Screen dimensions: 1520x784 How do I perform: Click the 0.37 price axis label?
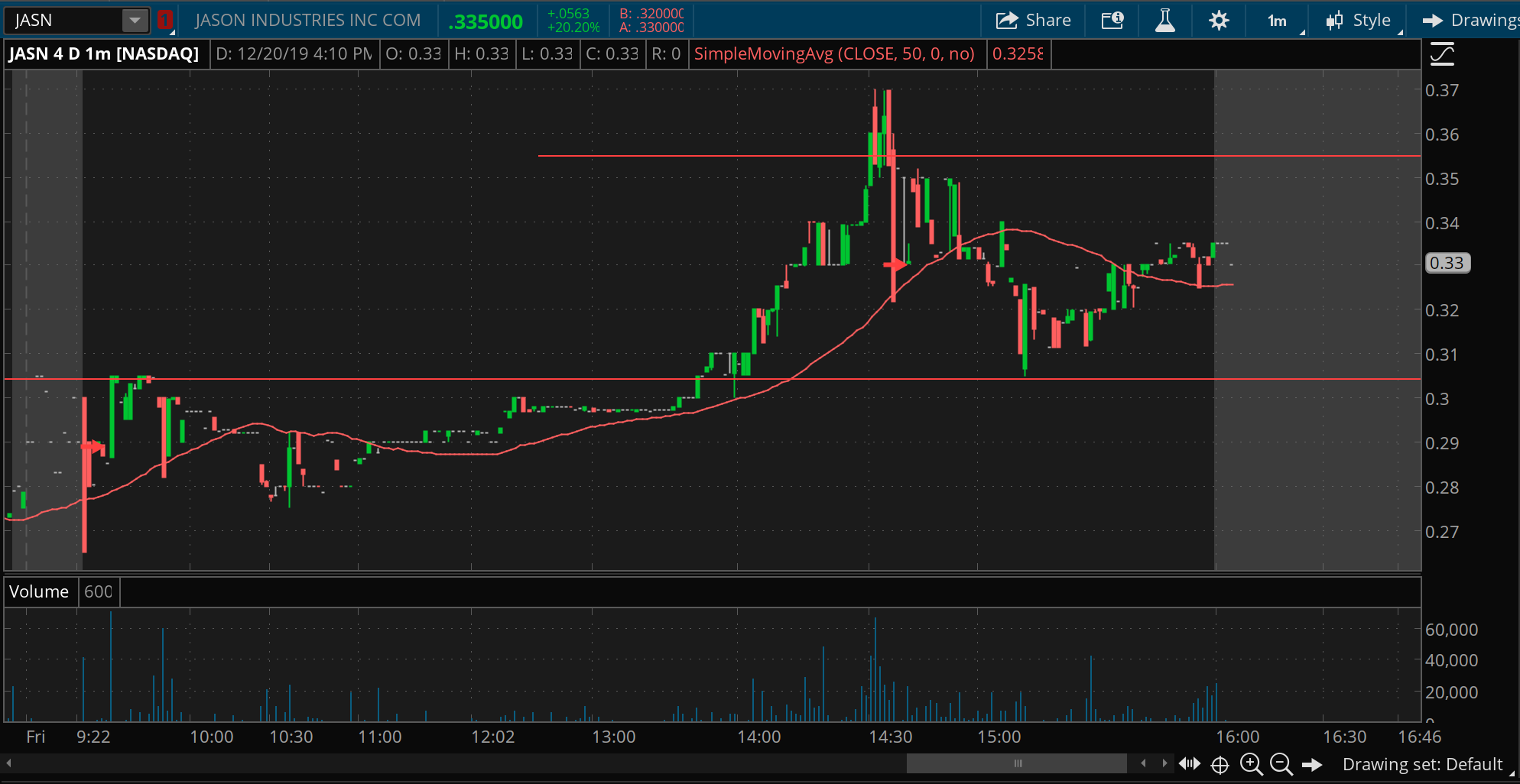pos(1442,90)
